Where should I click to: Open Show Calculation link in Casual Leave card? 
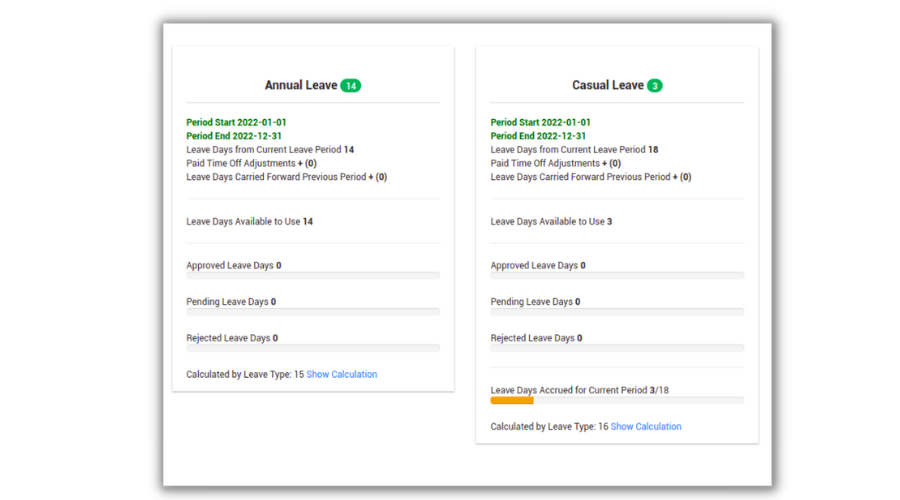pos(646,427)
